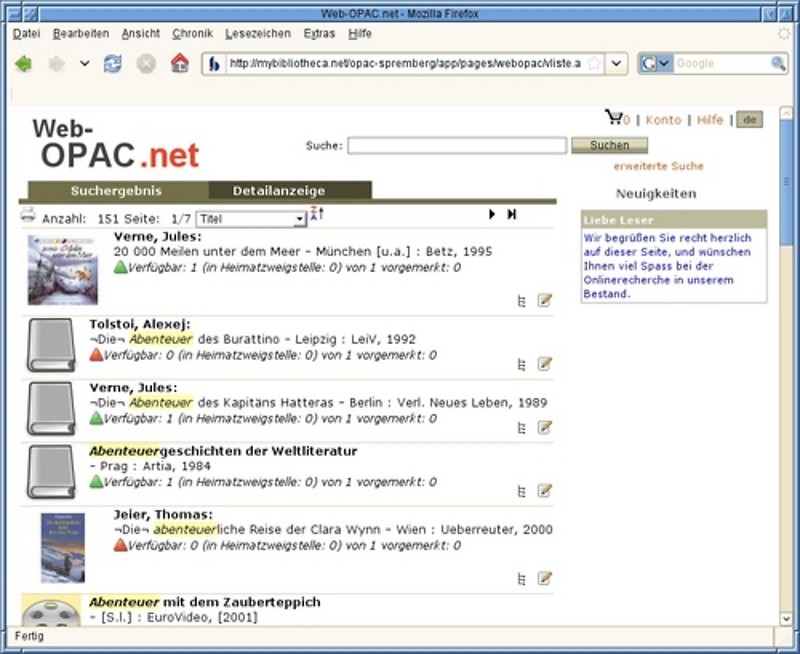Click the greyed forward arrow button

[x=56, y=64]
